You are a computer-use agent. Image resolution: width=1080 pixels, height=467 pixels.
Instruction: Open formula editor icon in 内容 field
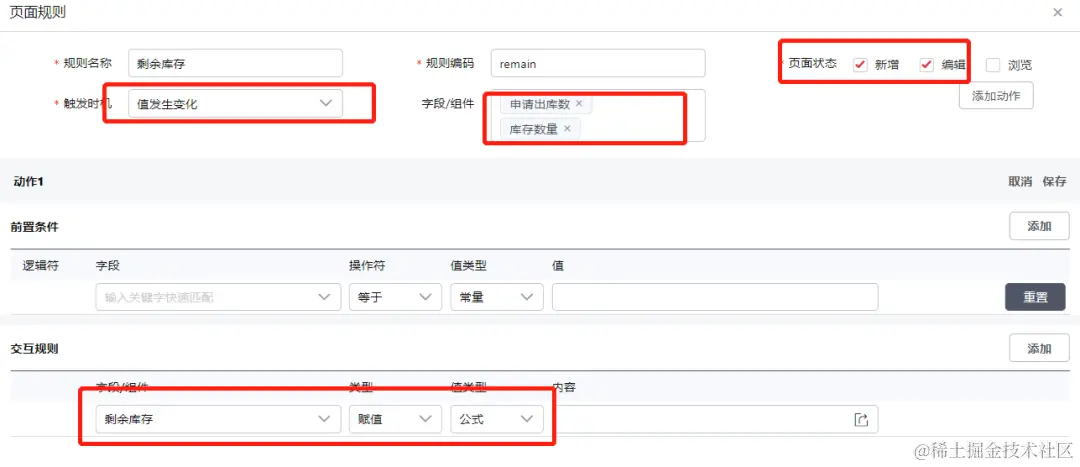[x=861, y=419]
